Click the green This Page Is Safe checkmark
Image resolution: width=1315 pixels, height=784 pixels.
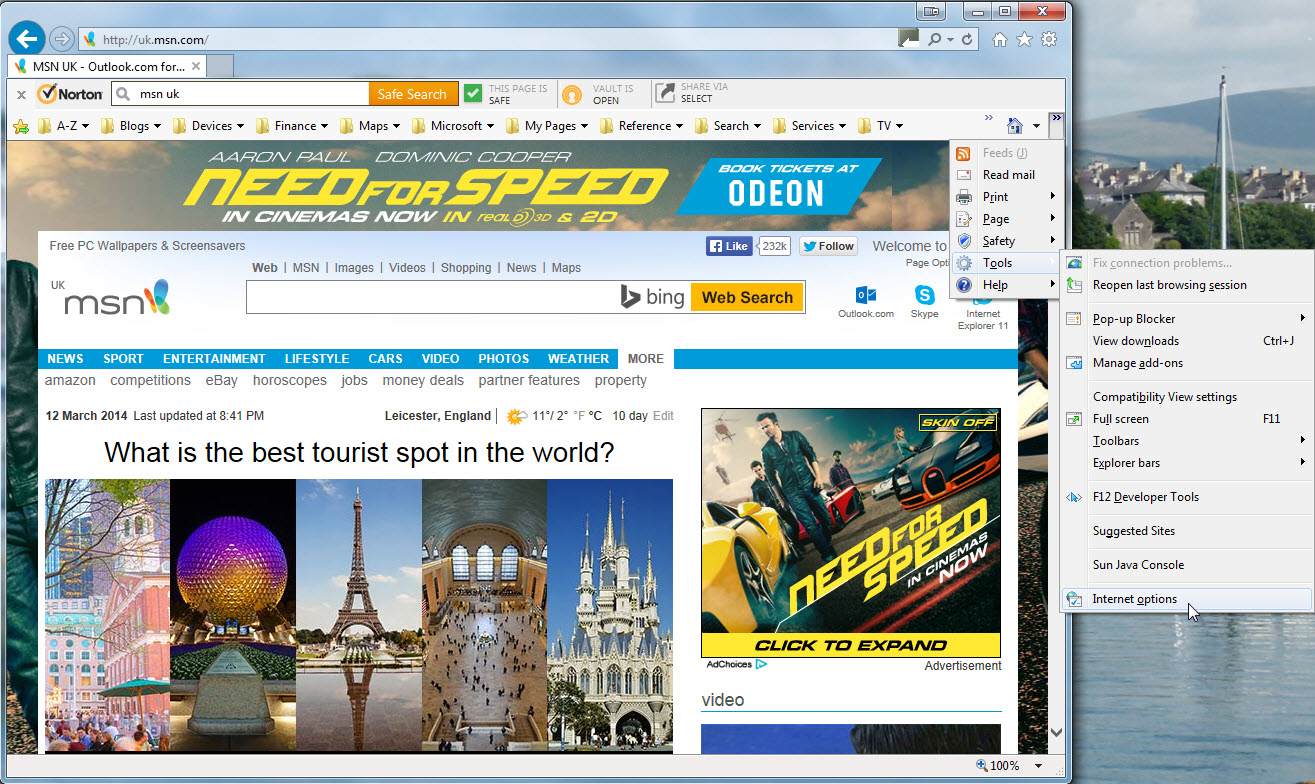pos(473,94)
